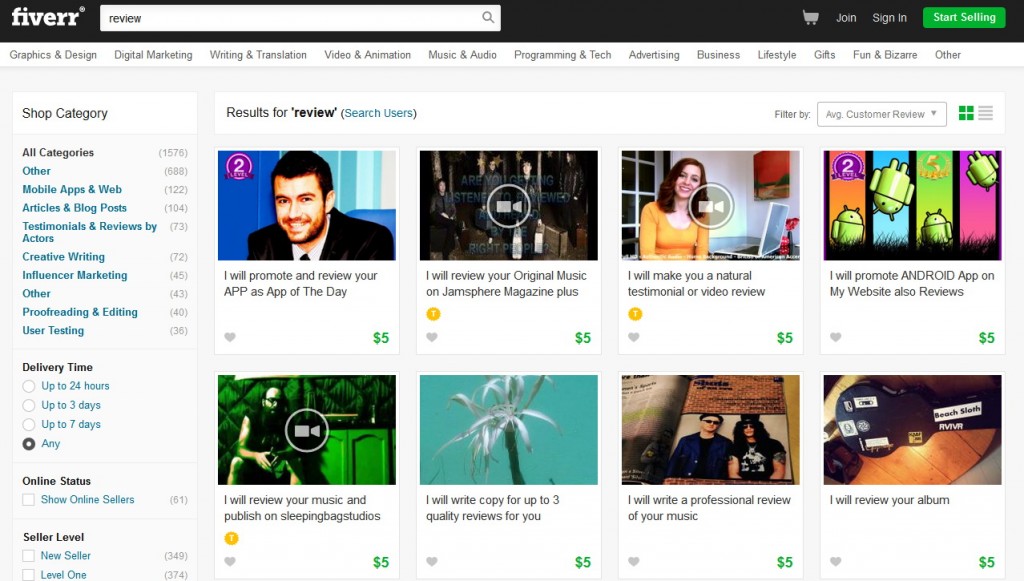Click the 'Search Users' link
The width and height of the screenshot is (1024, 581).
pyautogui.click(x=378, y=113)
